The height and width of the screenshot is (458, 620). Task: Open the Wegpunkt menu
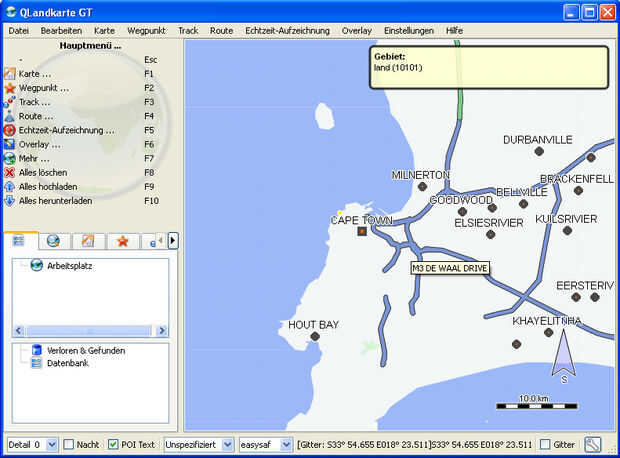[146, 30]
